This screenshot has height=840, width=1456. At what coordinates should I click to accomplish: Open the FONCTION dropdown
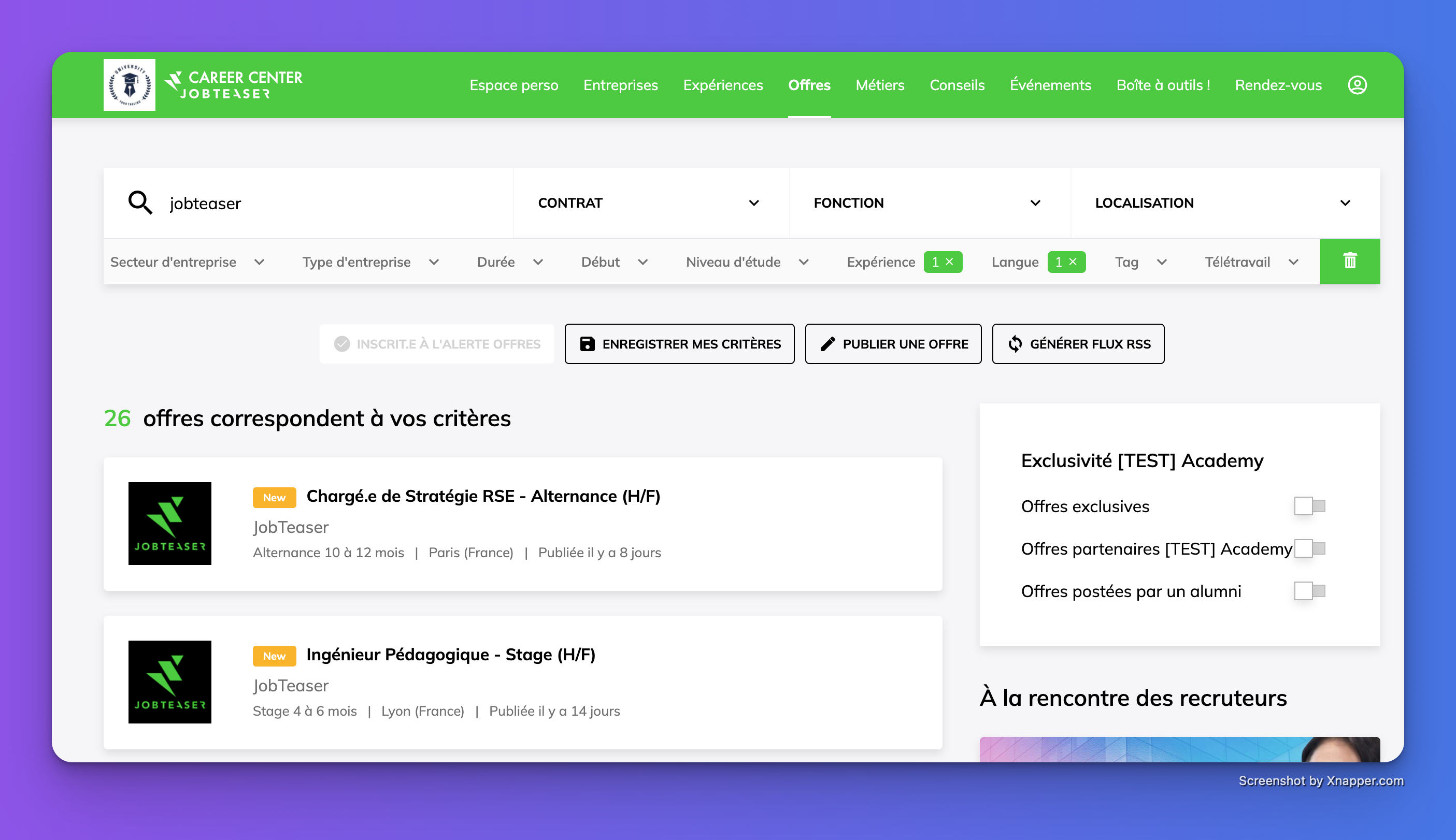930,203
